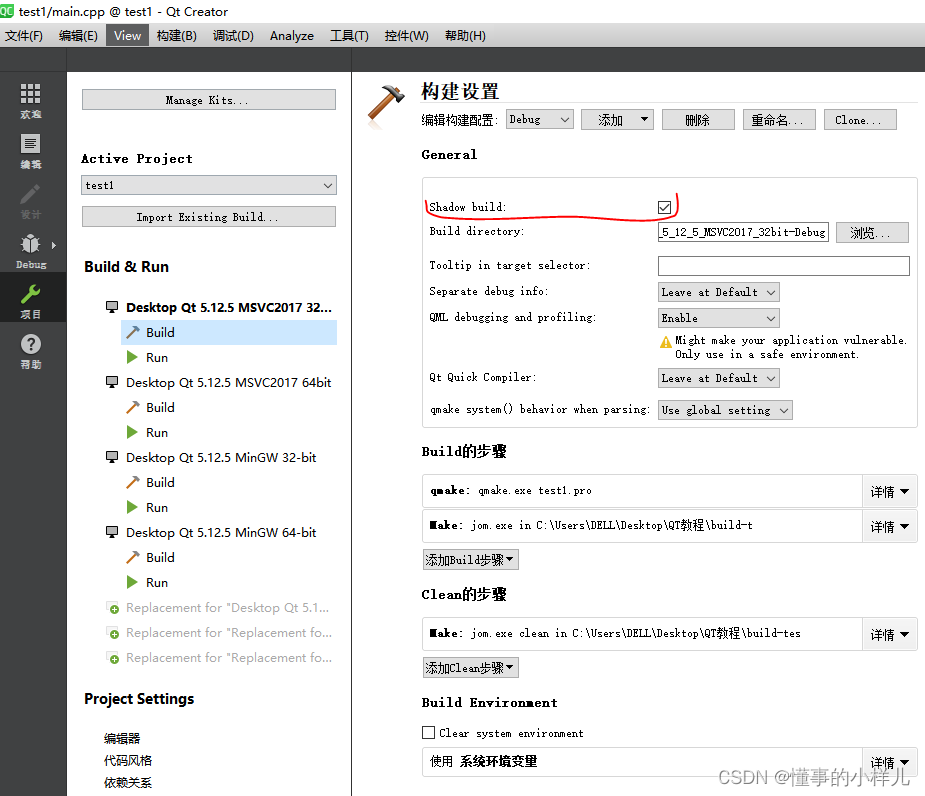Open the 调试(D) menu
Image resolution: width=925 pixels, height=796 pixels.
click(233, 35)
